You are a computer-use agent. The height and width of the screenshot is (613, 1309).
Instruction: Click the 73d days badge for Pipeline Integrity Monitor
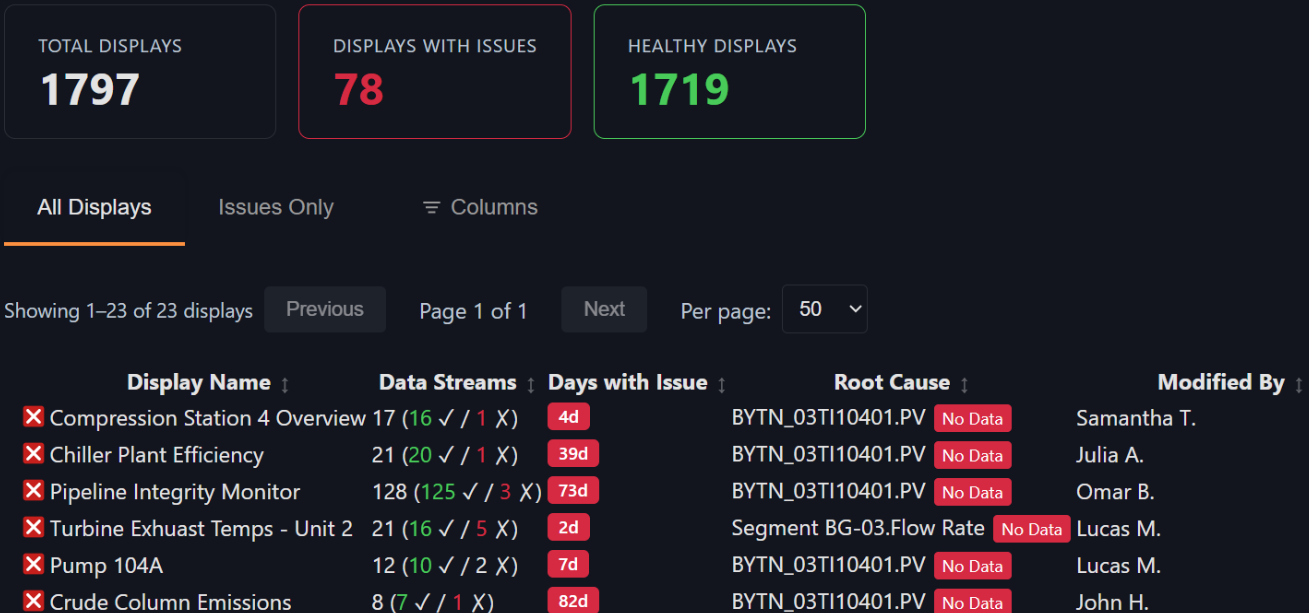point(573,491)
